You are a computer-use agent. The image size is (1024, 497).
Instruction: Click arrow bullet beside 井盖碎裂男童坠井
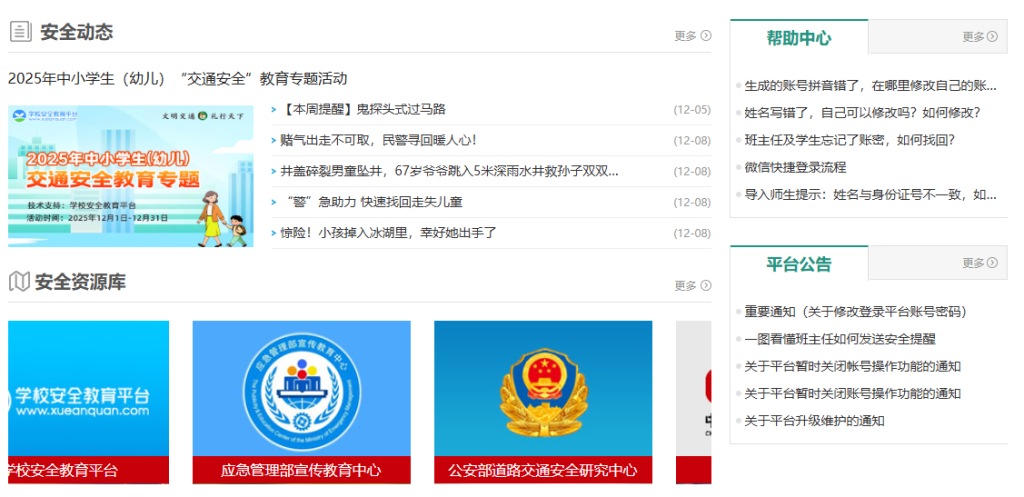[274, 172]
